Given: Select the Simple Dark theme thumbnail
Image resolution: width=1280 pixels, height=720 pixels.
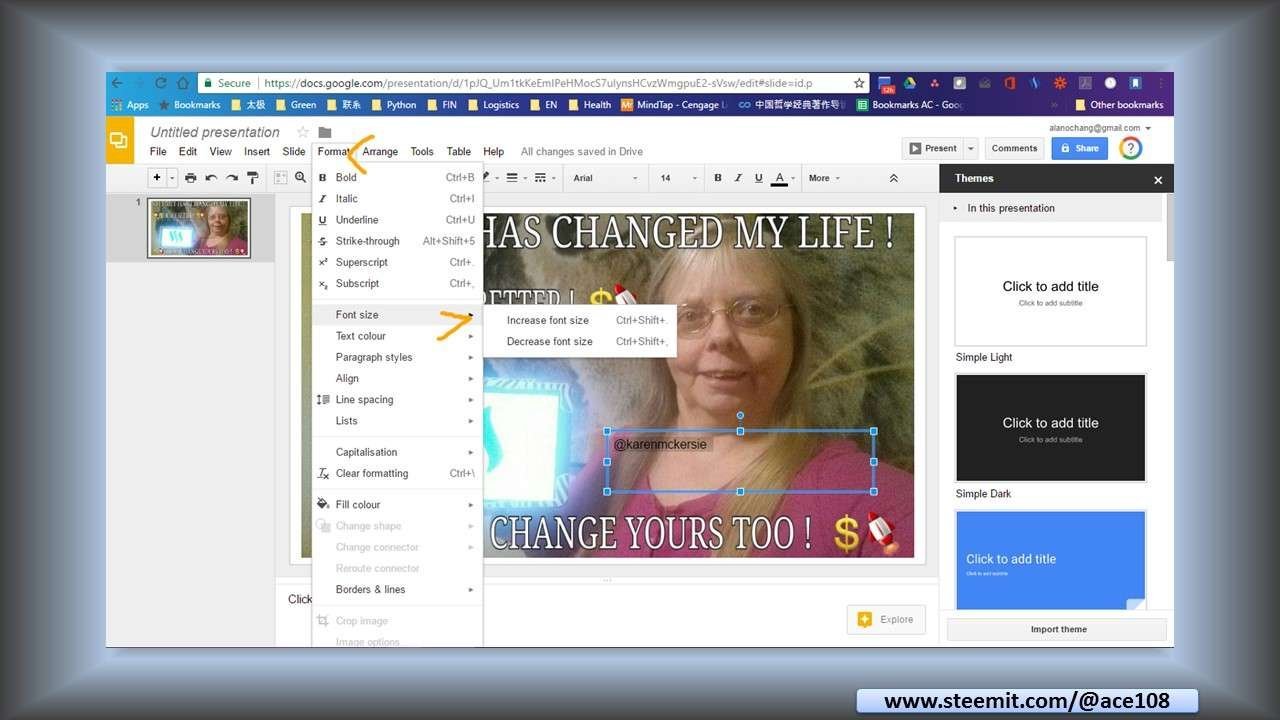Looking at the screenshot, I should 1050,428.
